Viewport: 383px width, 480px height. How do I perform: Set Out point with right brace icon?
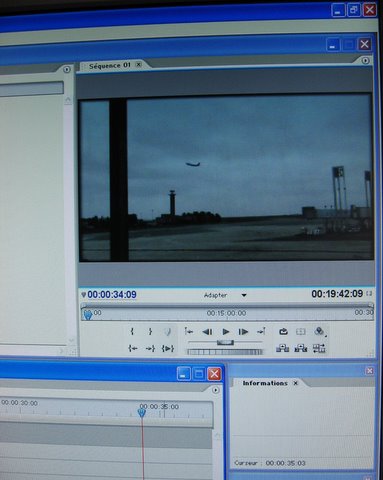pos(150,331)
